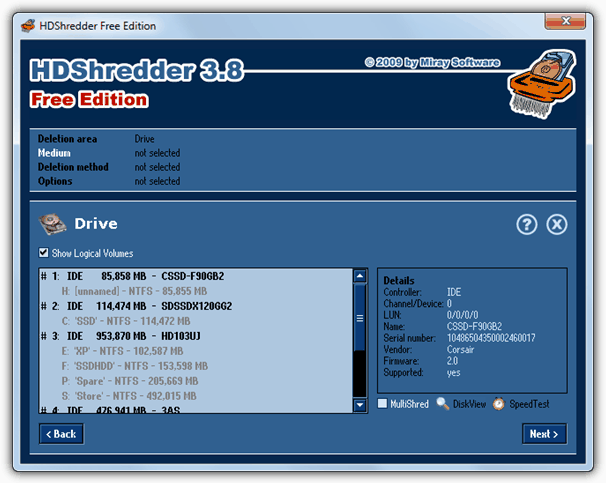Click the drive list scrollbar thumb

coord(360,318)
